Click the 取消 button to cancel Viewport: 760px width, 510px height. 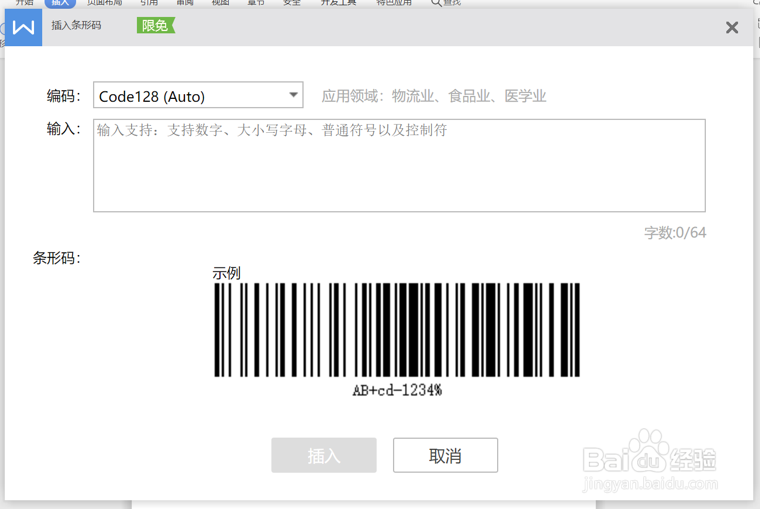point(445,455)
